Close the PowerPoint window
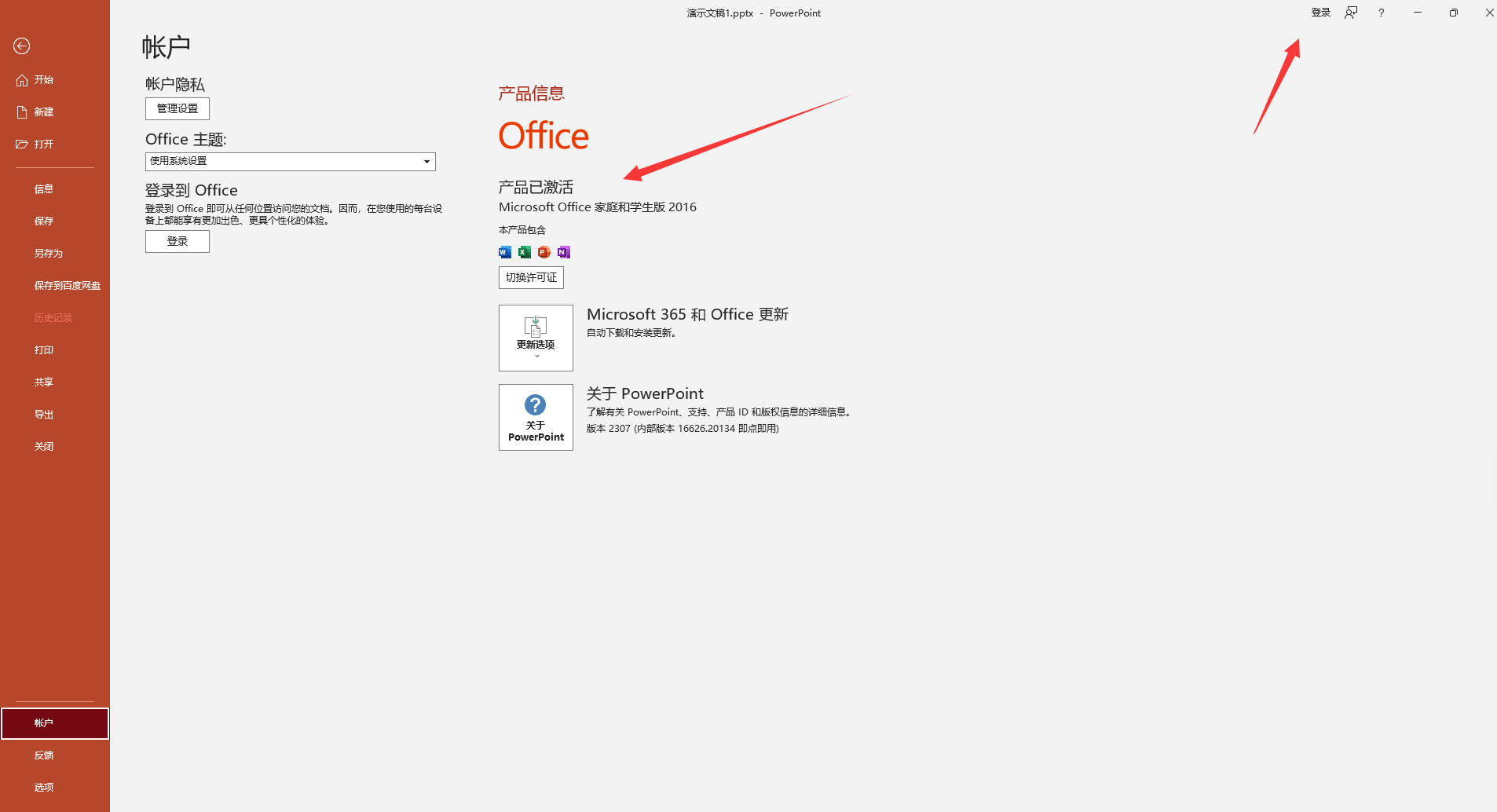The width and height of the screenshot is (1497, 812). tap(1489, 13)
